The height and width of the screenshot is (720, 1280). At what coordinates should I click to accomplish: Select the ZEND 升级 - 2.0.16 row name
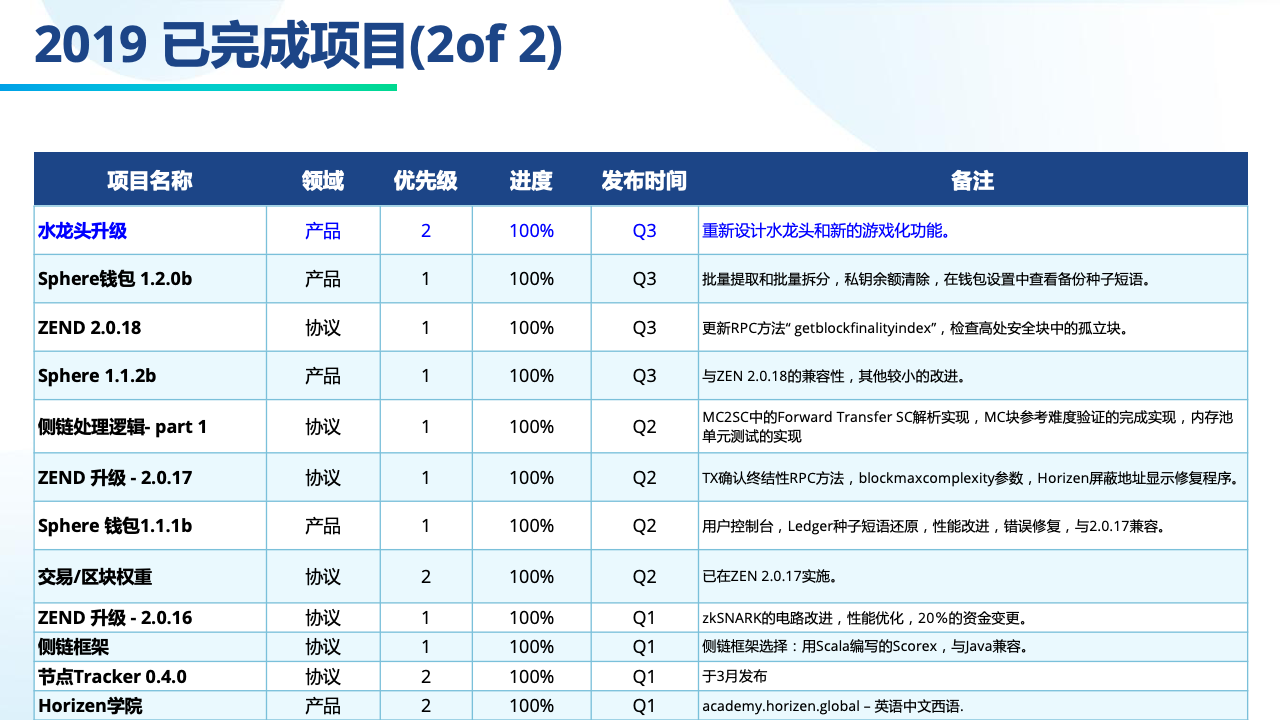click(115, 618)
